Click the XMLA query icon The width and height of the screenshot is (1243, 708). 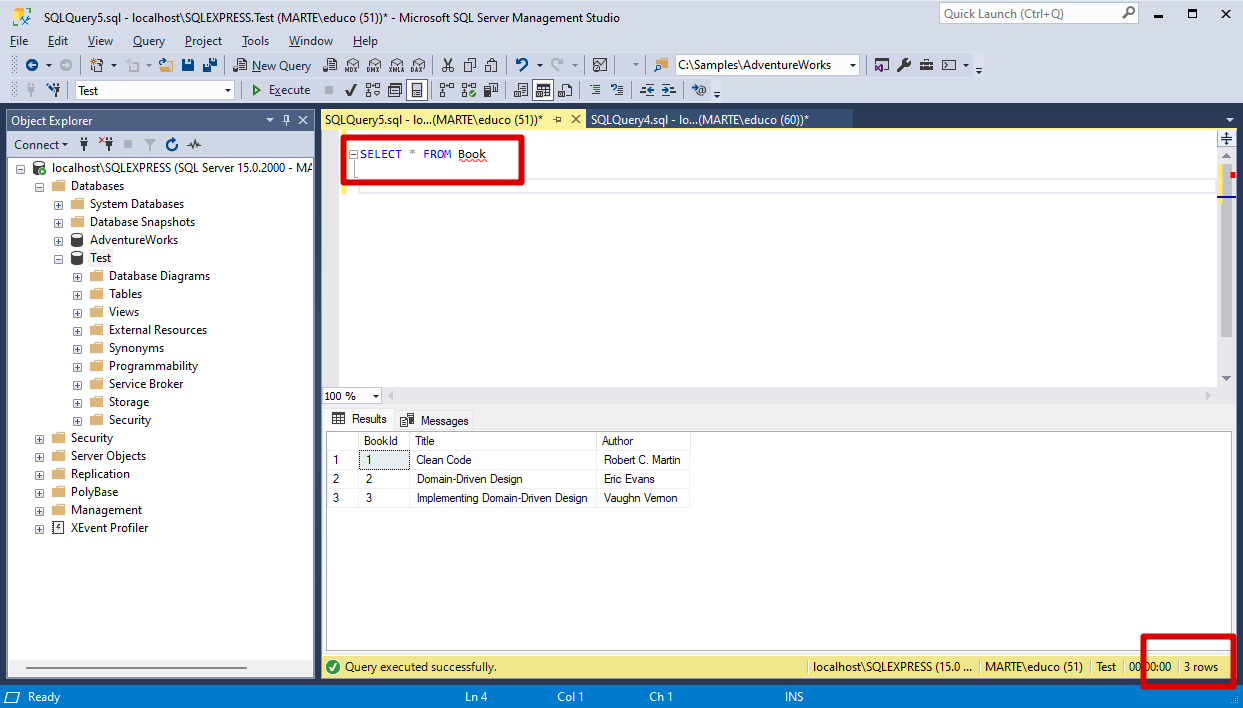396,65
